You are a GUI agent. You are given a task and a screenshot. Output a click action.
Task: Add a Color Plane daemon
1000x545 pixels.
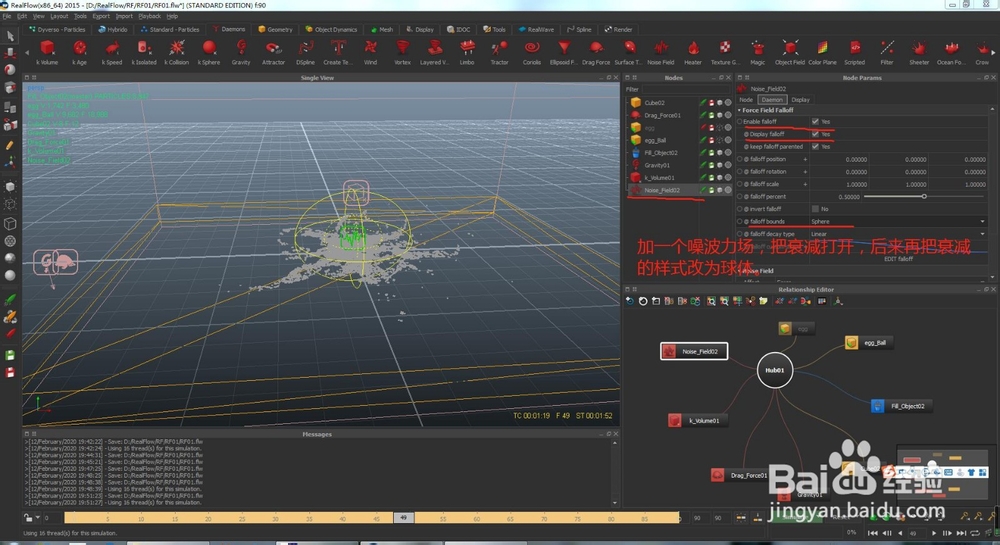click(x=822, y=53)
